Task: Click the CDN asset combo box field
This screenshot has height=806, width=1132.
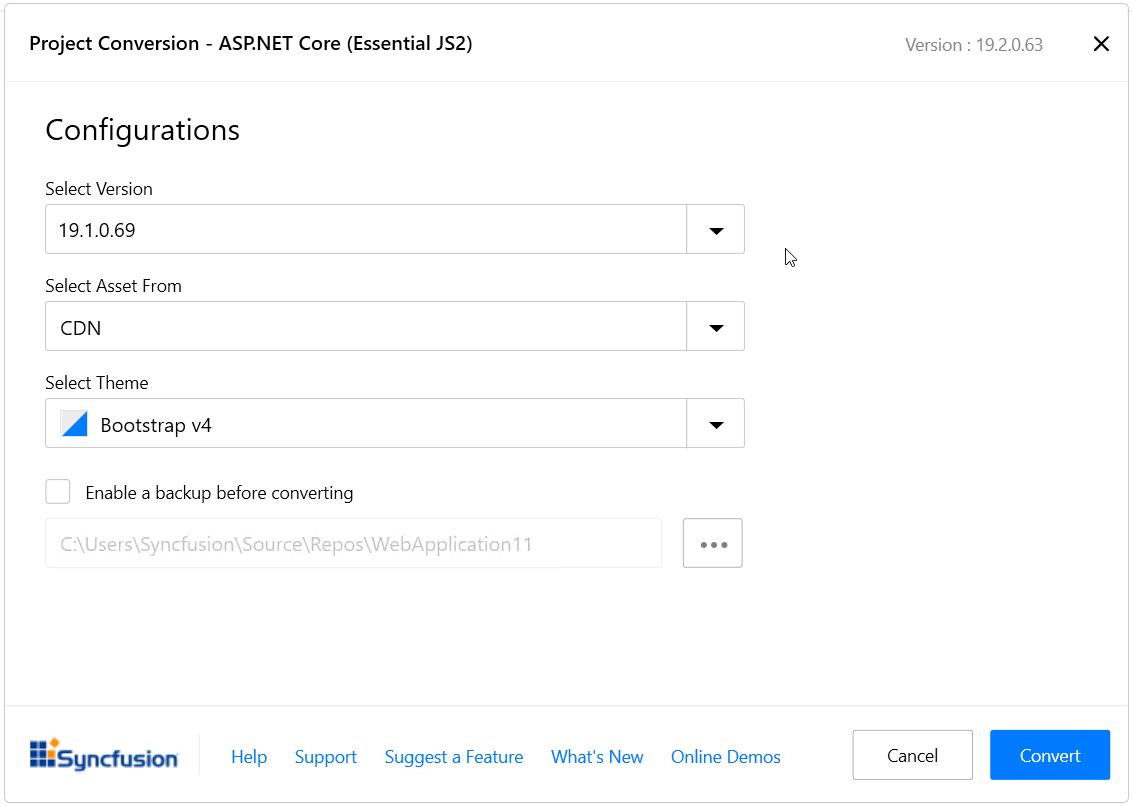Action: pyautogui.click(x=395, y=326)
